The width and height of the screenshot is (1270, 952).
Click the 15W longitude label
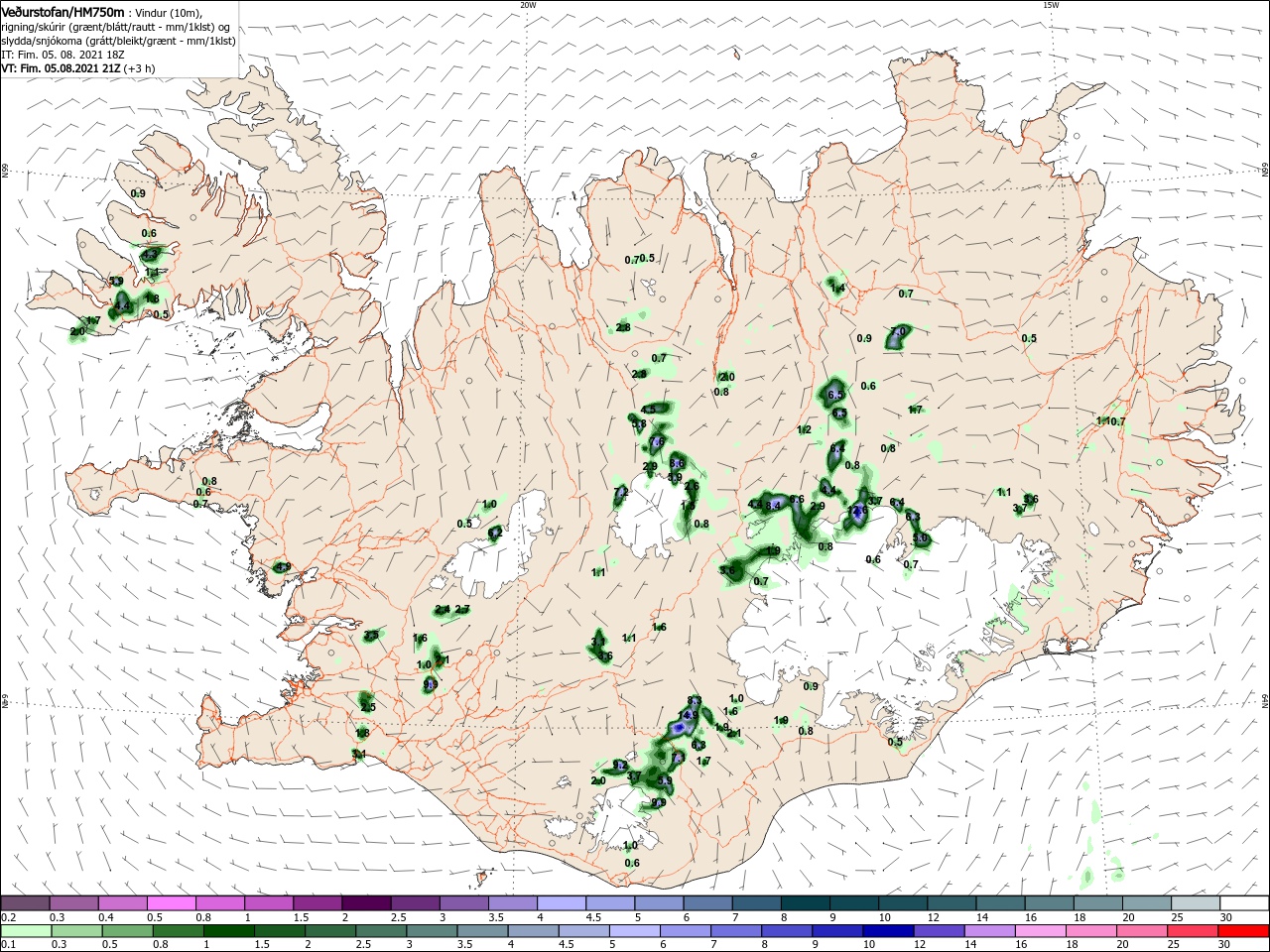click(1051, 5)
